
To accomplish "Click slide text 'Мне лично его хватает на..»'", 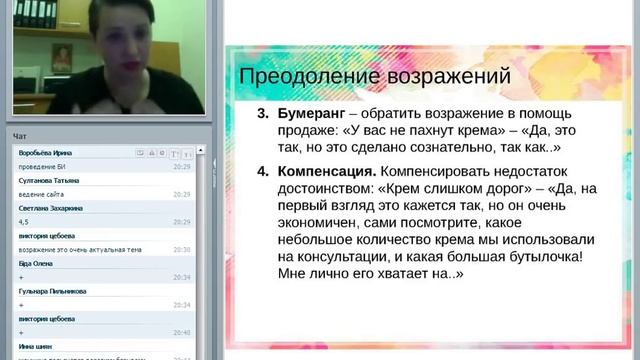I will pos(371,273).
